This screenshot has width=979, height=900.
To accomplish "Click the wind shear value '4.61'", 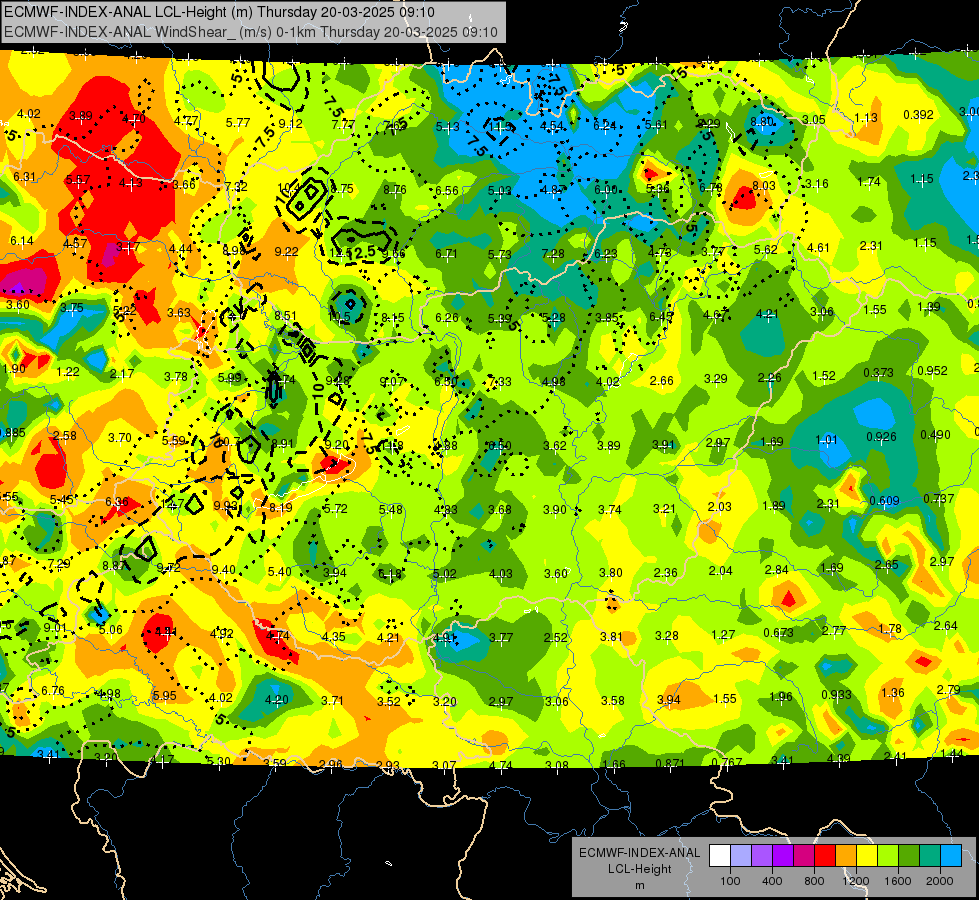I will tap(818, 248).
